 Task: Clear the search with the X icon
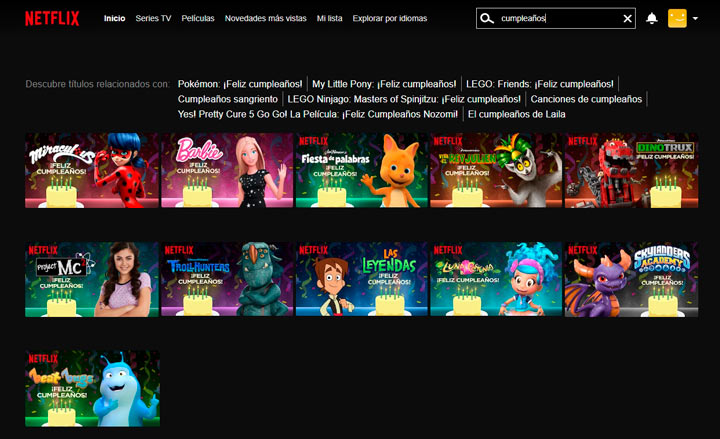point(627,18)
